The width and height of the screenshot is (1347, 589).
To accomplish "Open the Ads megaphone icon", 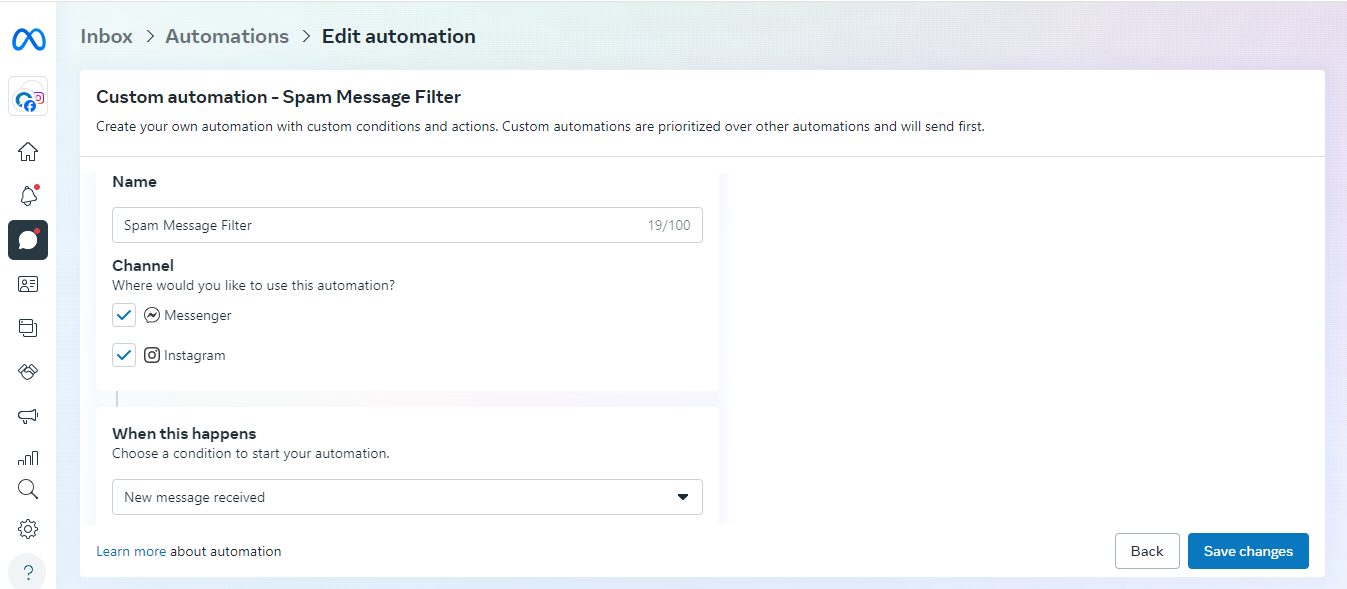I will pyautogui.click(x=28, y=416).
